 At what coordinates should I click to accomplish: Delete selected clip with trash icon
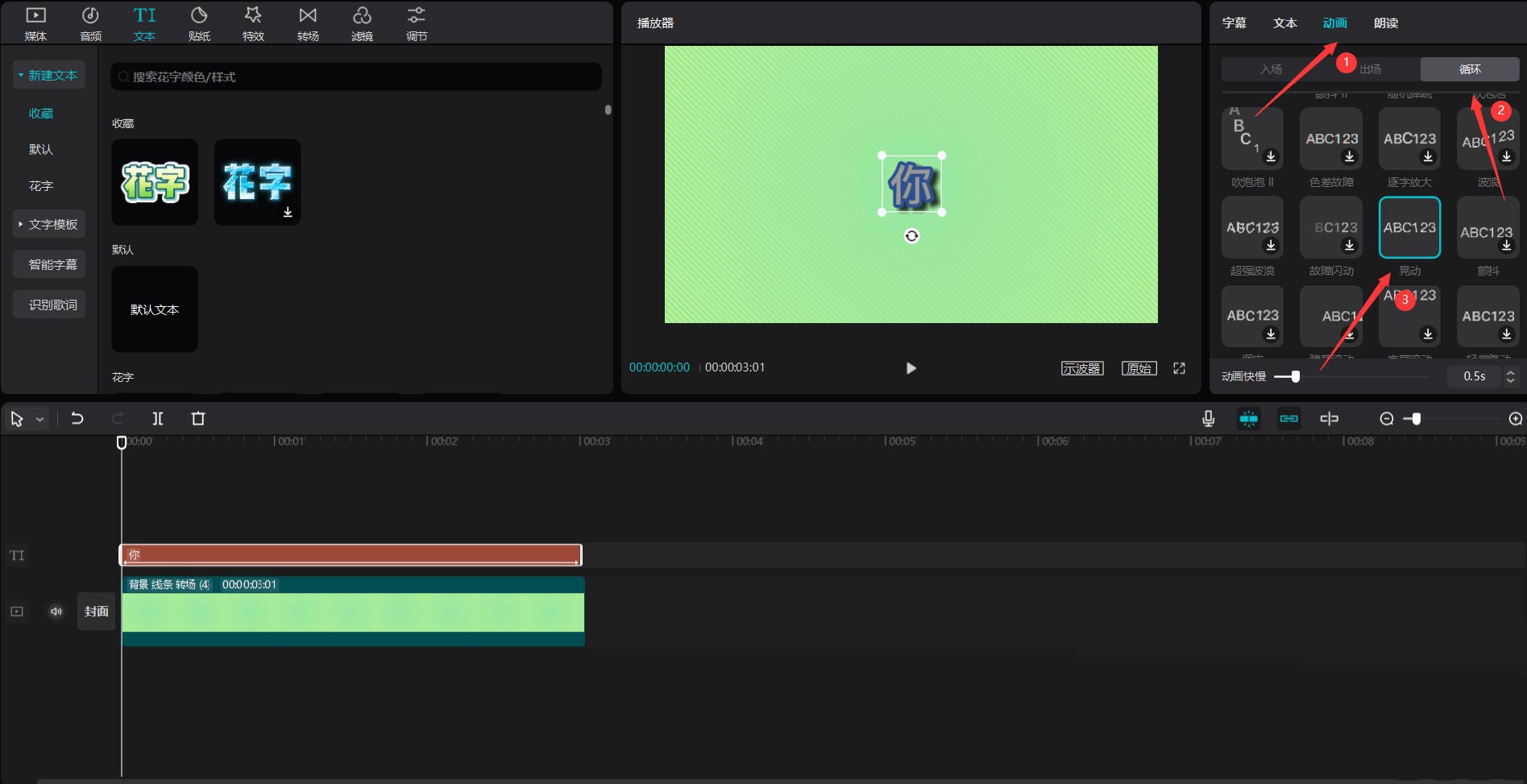(x=198, y=418)
